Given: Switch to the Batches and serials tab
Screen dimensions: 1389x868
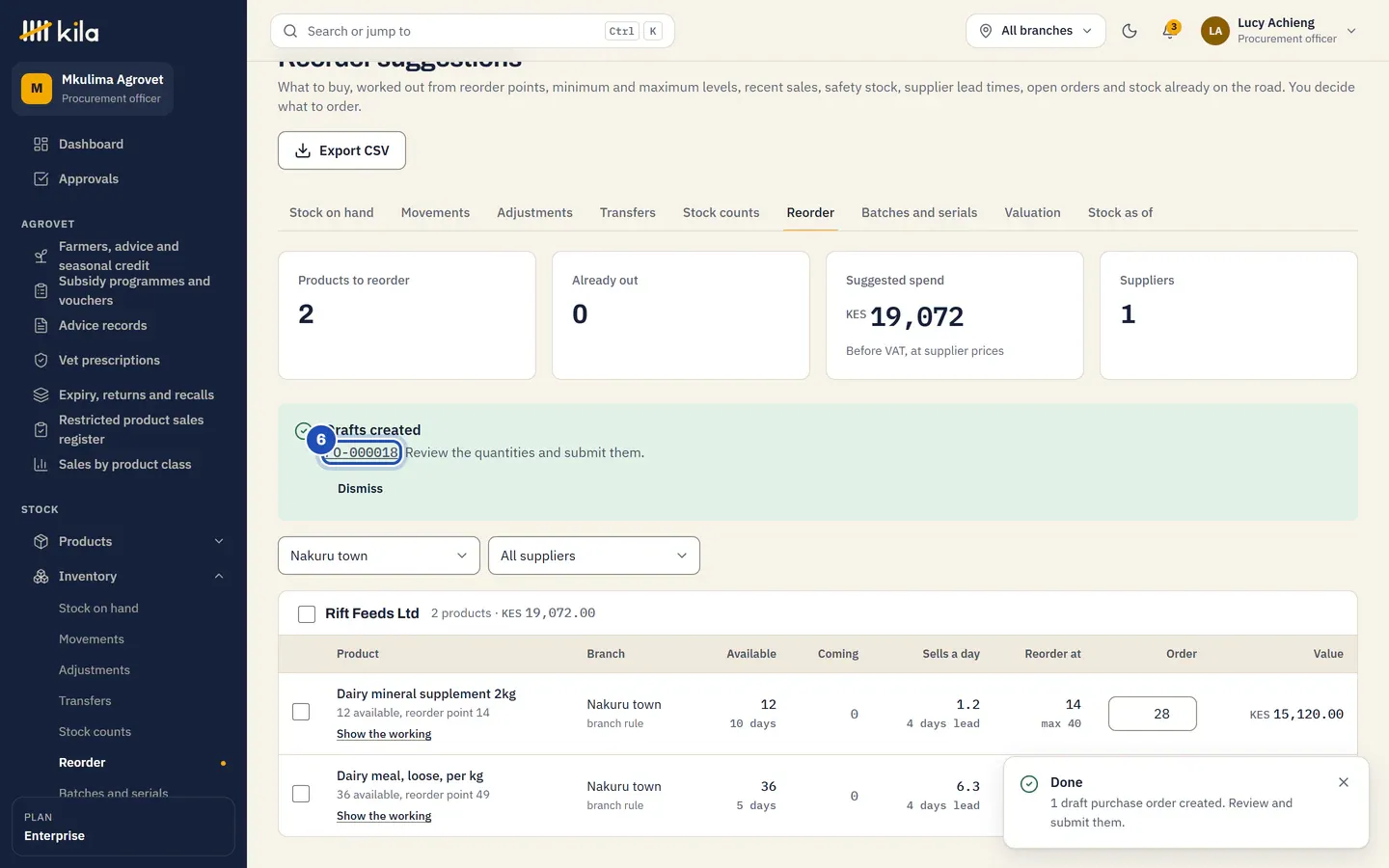Looking at the screenshot, I should [919, 212].
